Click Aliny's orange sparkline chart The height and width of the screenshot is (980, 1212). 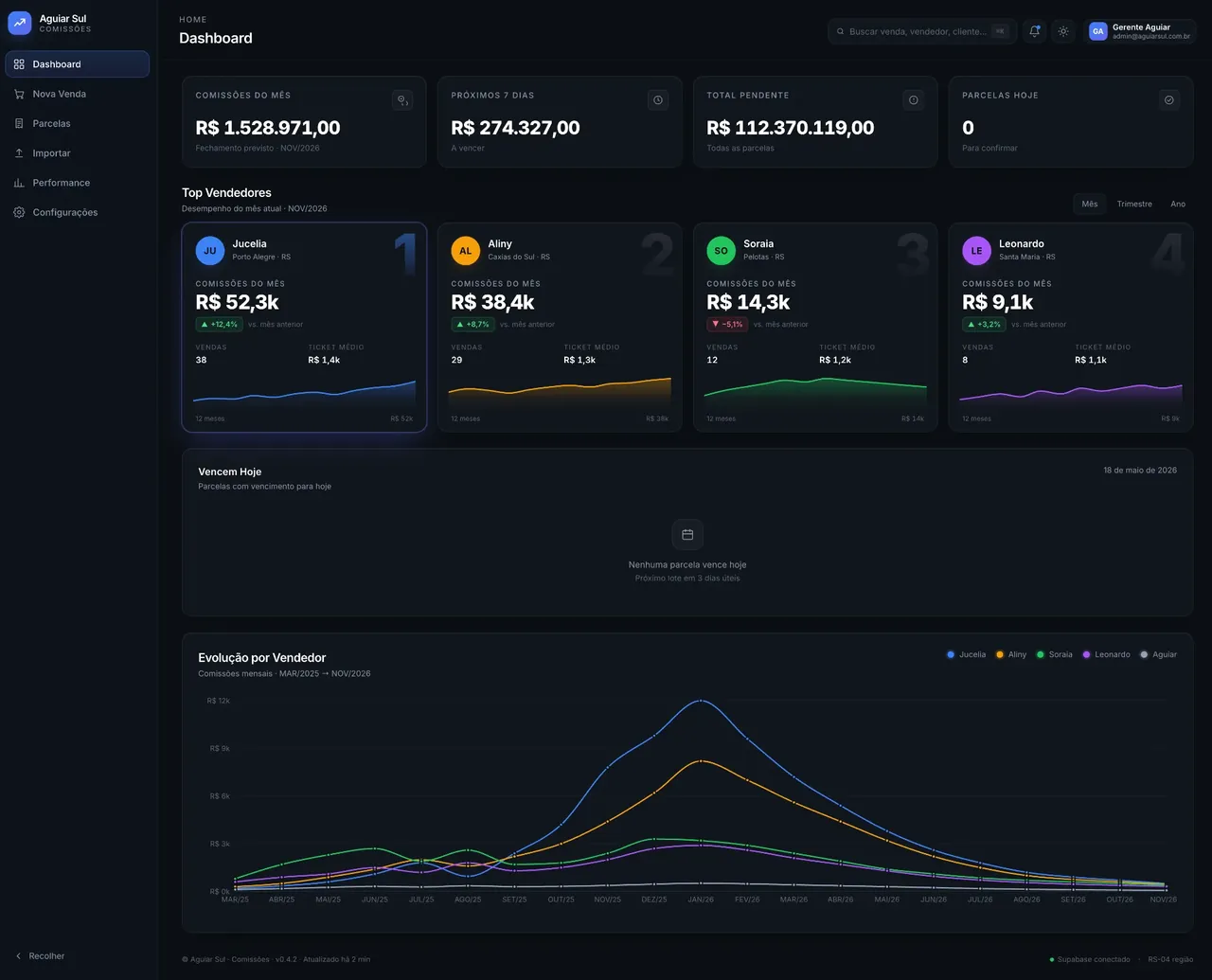click(560, 392)
